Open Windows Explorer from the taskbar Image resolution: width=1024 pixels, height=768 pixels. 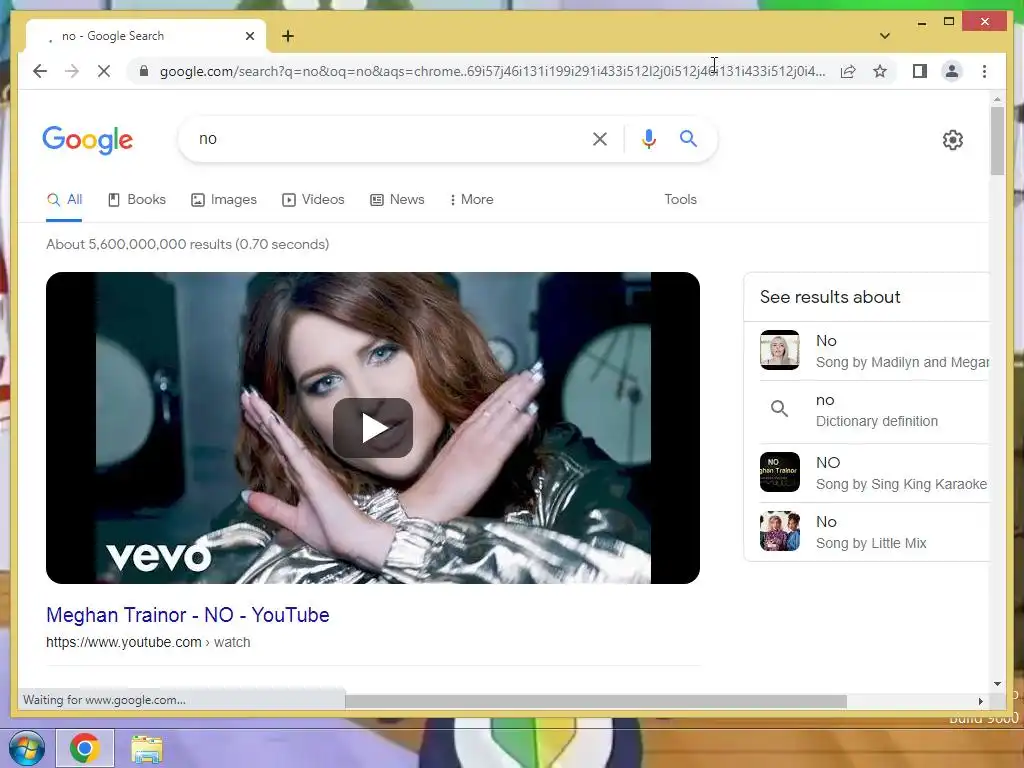point(147,749)
